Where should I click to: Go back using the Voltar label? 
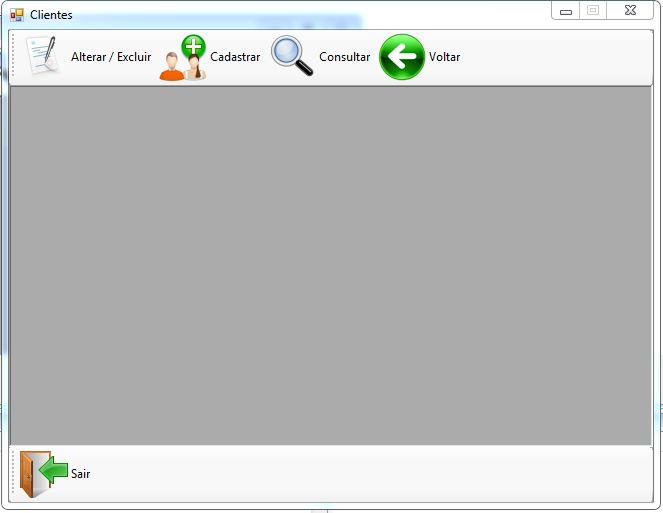click(445, 57)
